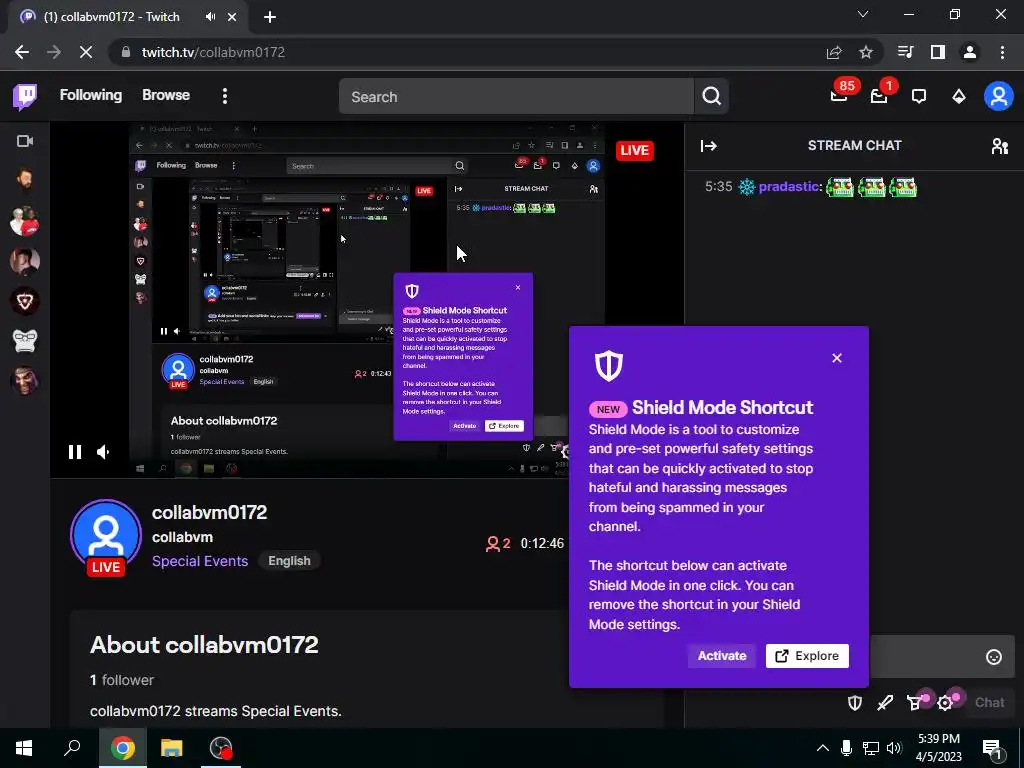Click the pradastic username in chat

click(x=788, y=187)
